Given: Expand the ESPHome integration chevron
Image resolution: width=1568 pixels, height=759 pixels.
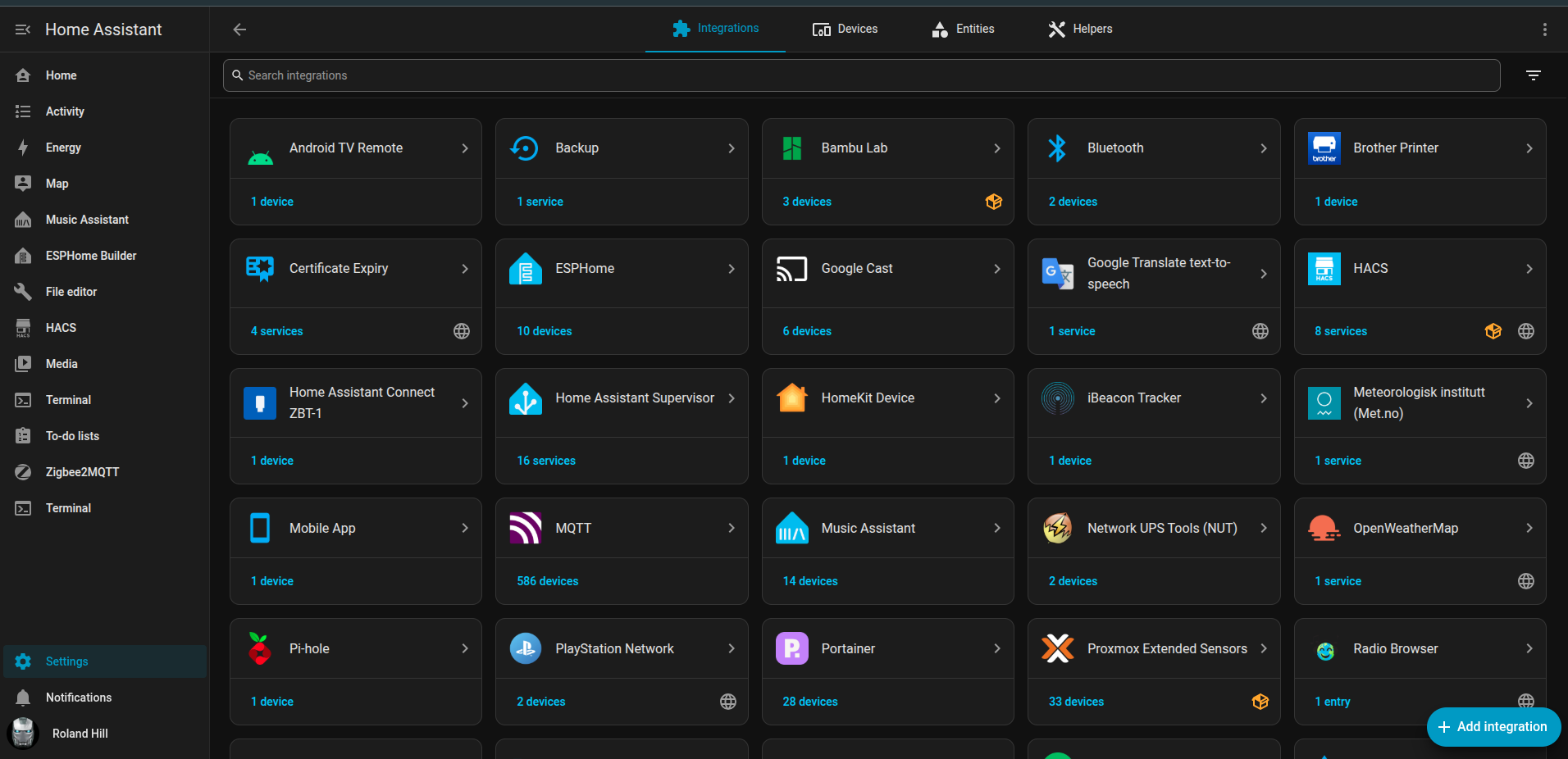Looking at the screenshot, I should pyautogui.click(x=732, y=269).
